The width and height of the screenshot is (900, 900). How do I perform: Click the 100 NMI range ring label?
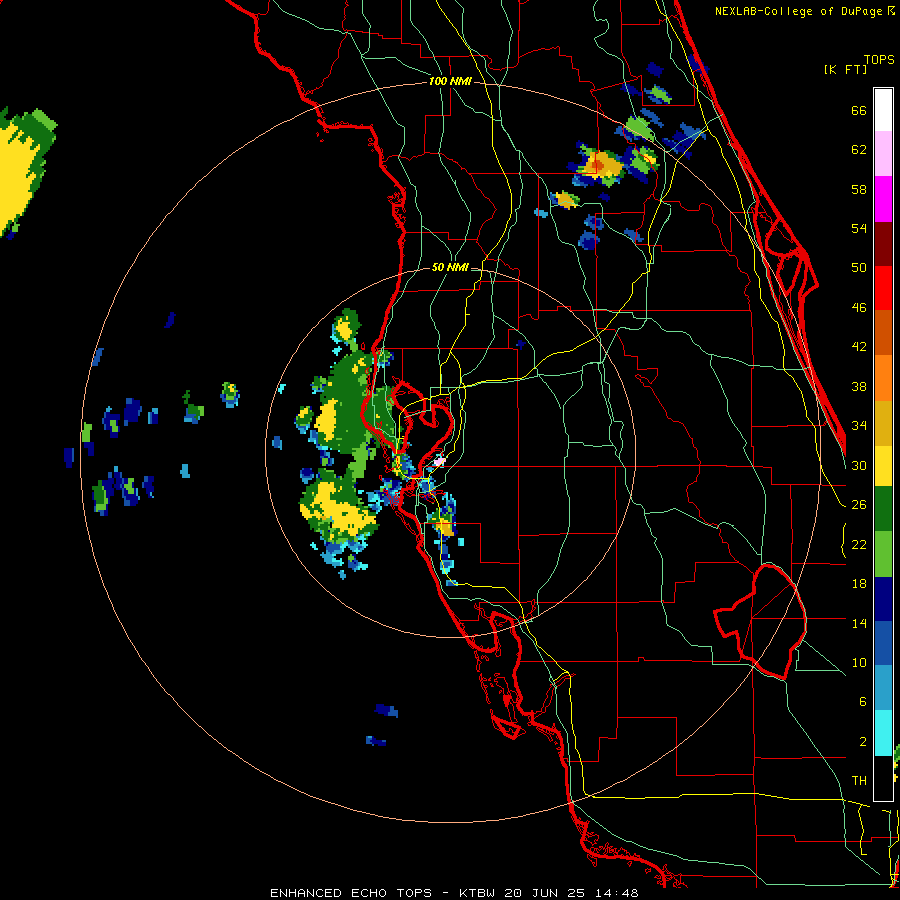(451, 82)
